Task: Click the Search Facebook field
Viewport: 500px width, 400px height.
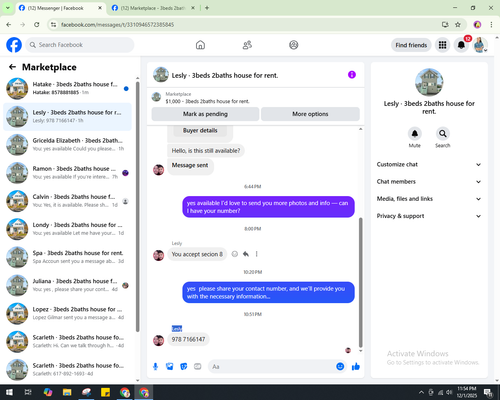Action: [80, 45]
